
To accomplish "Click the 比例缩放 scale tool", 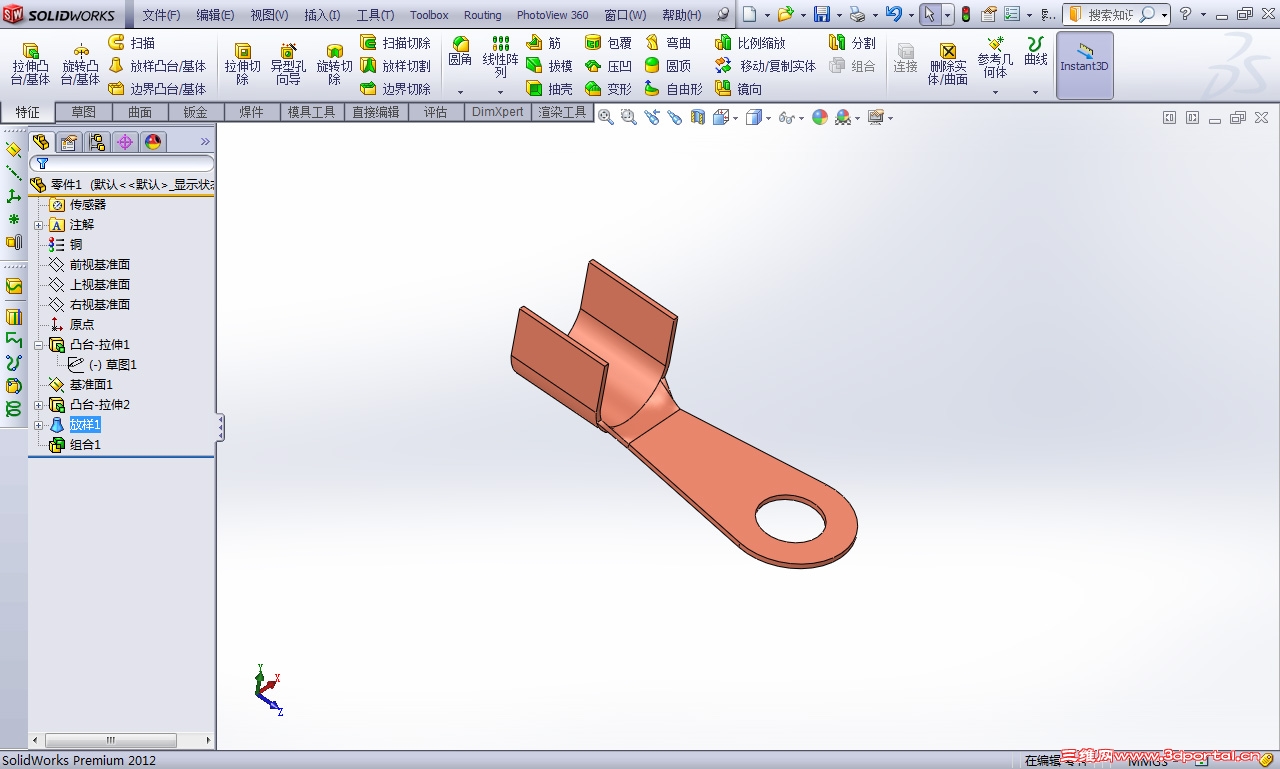I will pyautogui.click(x=750, y=43).
